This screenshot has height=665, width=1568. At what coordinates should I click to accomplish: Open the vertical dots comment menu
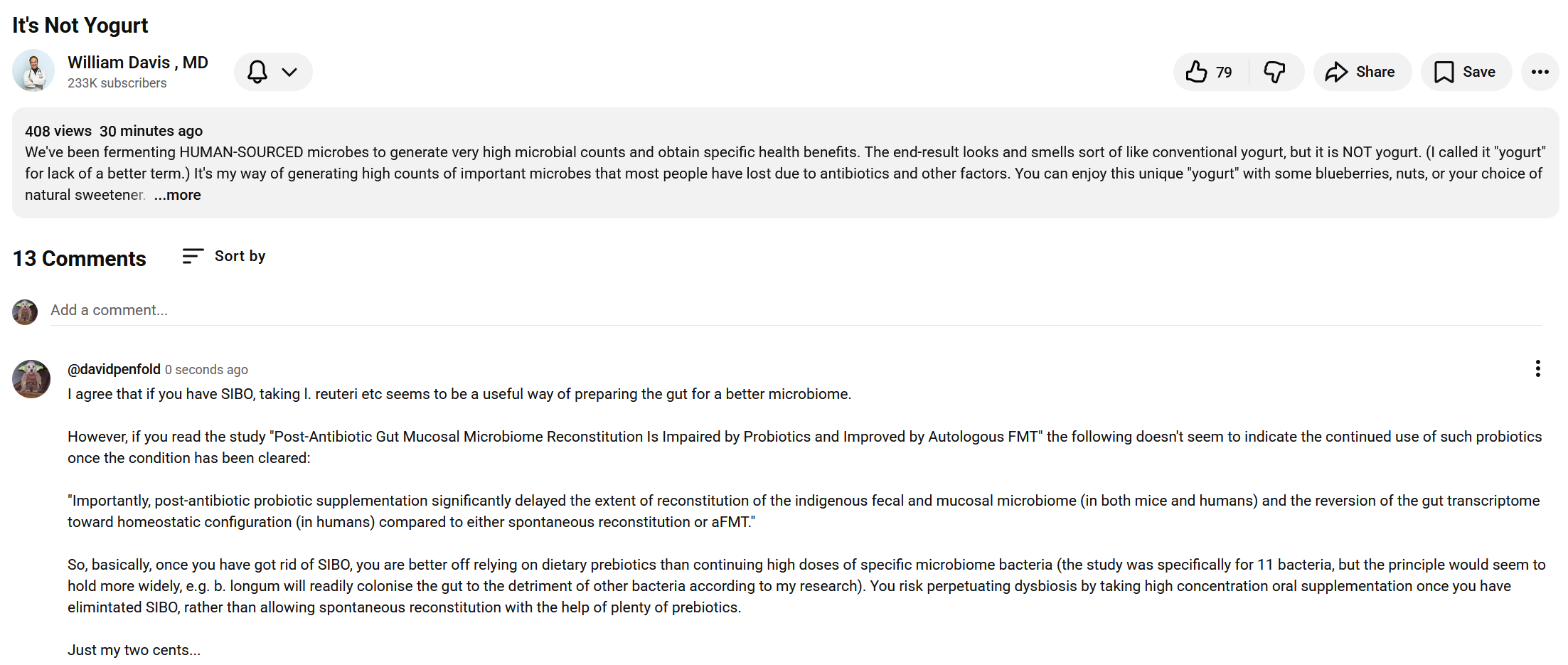(1537, 368)
